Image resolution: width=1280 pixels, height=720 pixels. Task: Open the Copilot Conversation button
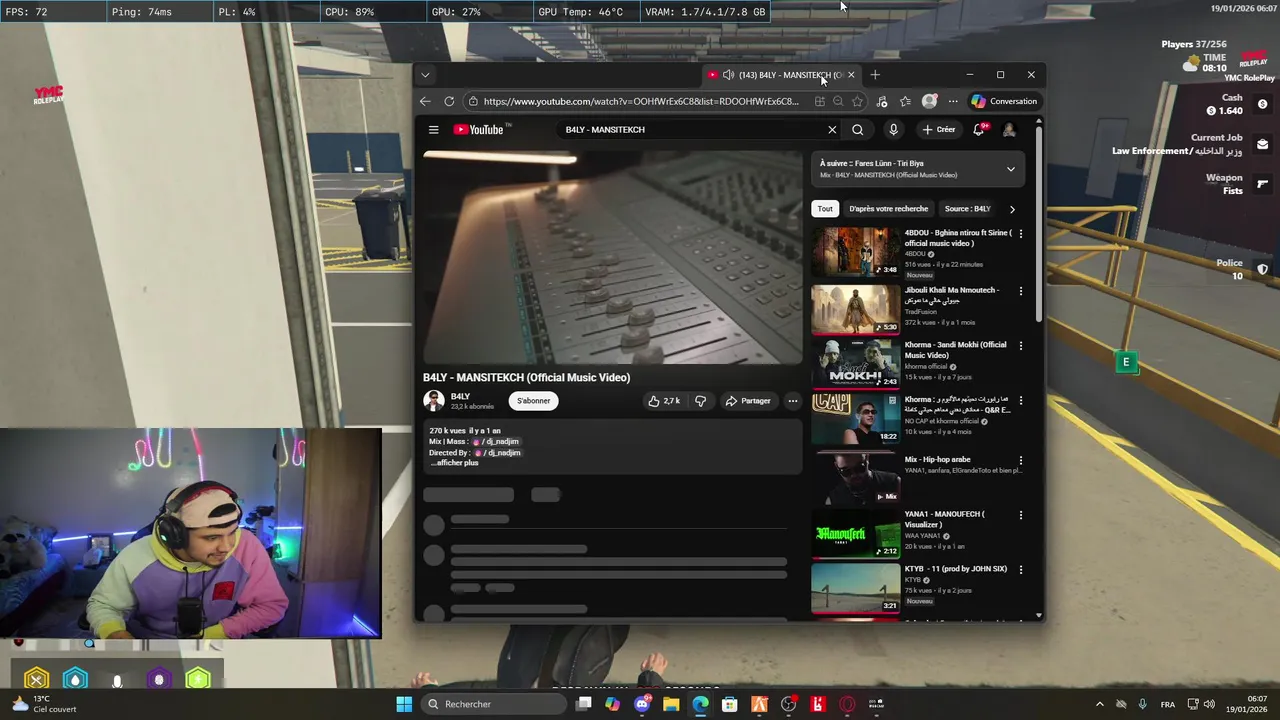[x=1004, y=101]
